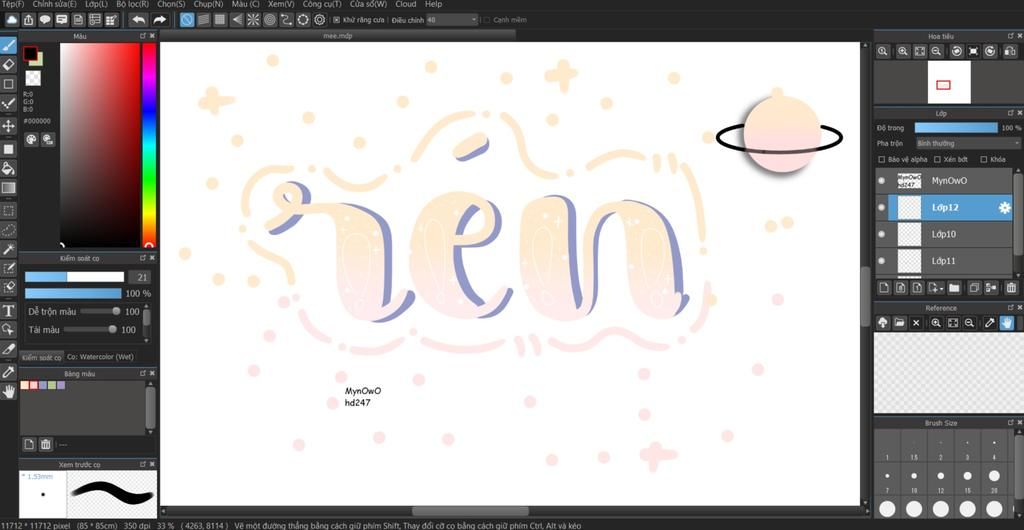The width and height of the screenshot is (1024, 530).
Task: Select the Move tool
Action: point(8,126)
